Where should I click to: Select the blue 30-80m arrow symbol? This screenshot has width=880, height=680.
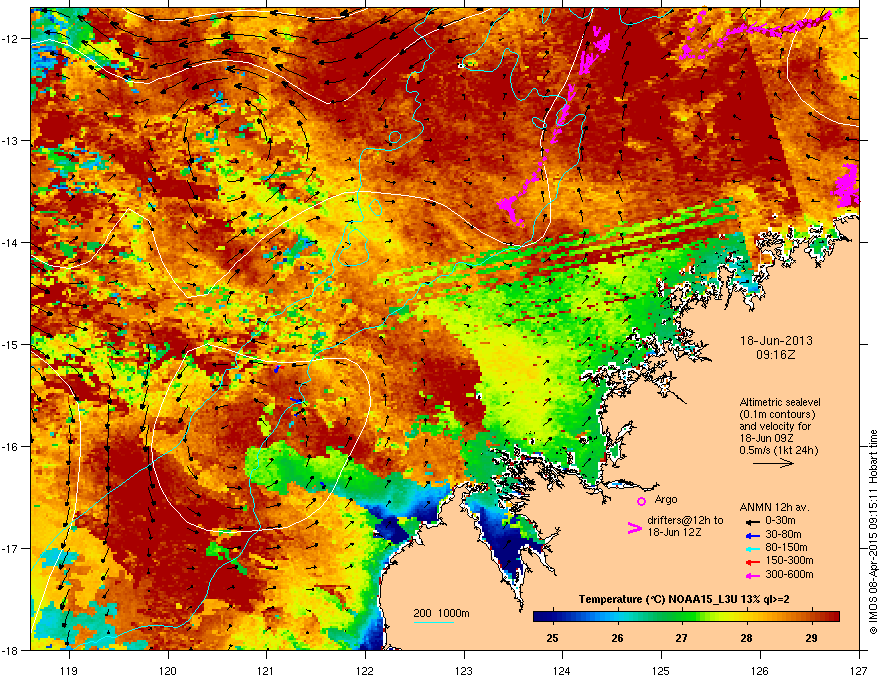(x=753, y=536)
